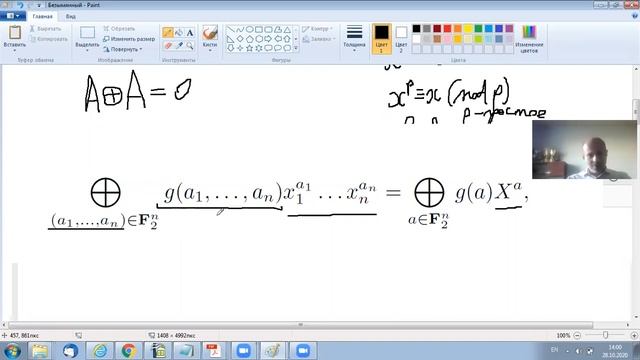640x360 pixels.
Task: Select the Eraser tool
Action: 168,46
